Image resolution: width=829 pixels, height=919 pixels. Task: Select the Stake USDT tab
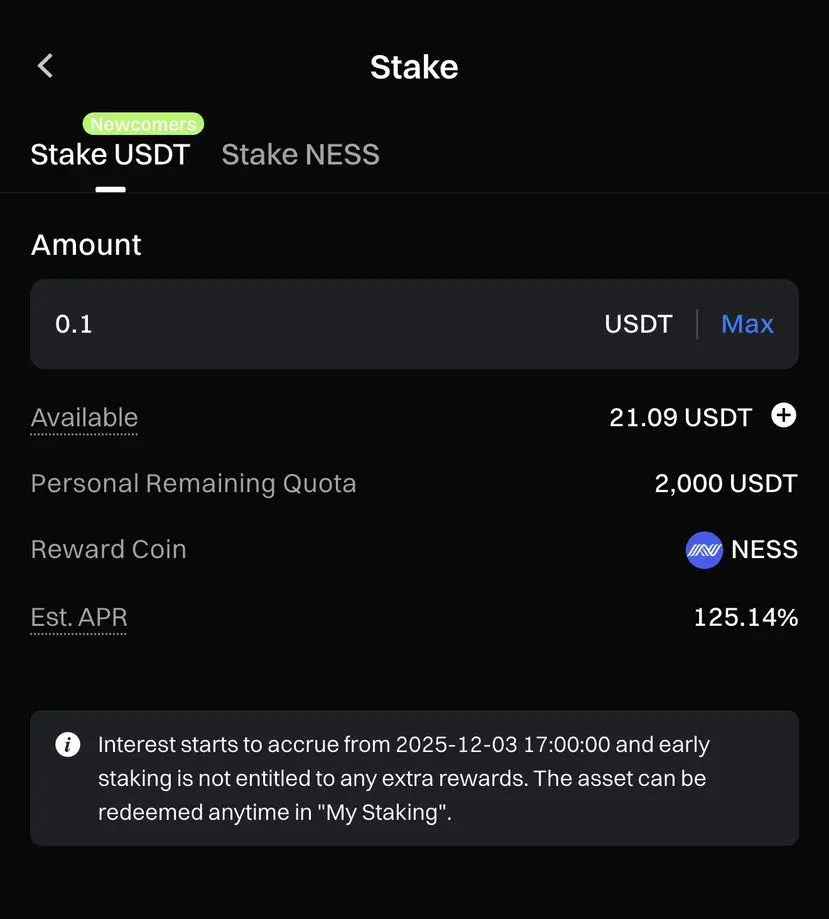(110, 155)
